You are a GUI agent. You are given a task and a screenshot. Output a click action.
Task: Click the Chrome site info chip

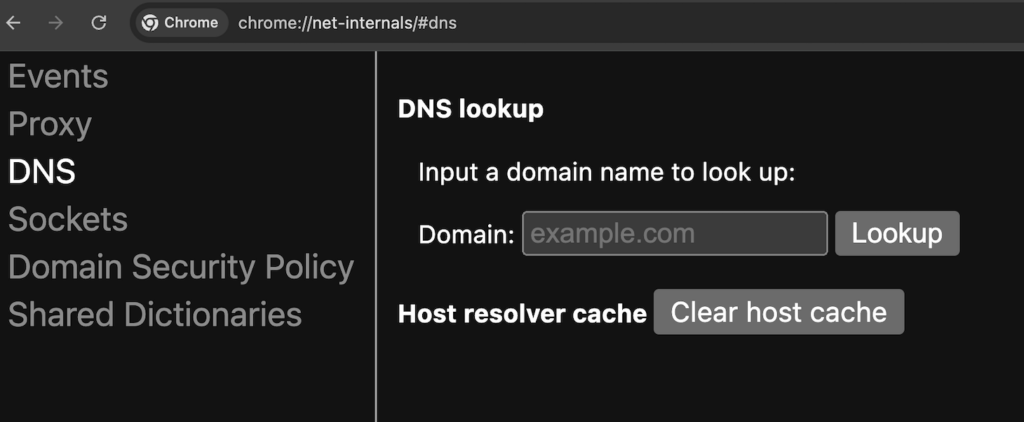181,23
